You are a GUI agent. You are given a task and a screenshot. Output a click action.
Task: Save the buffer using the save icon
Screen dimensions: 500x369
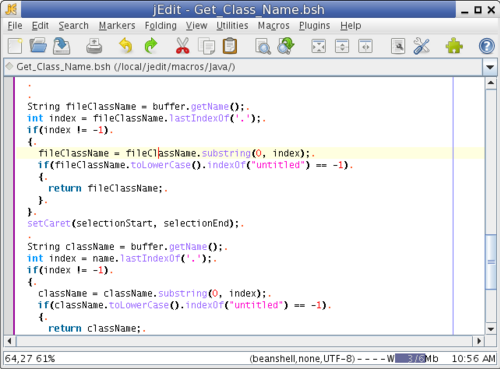point(61,46)
